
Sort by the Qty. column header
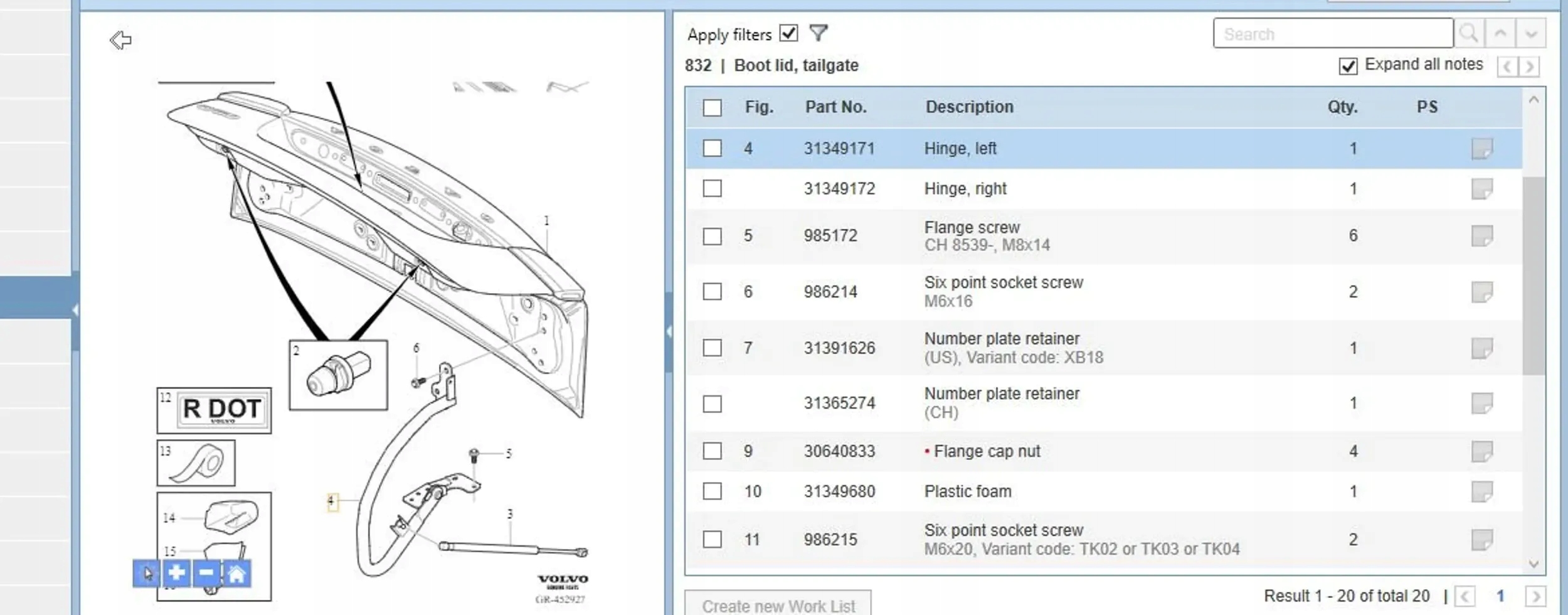[x=1343, y=107]
